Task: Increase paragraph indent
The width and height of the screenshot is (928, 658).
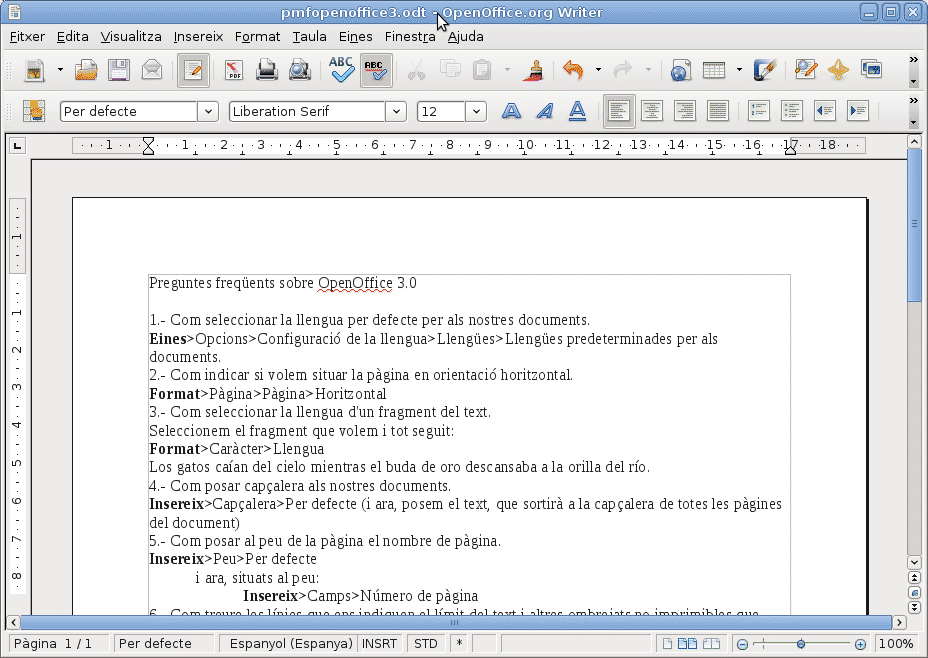Action: pyautogui.click(x=858, y=111)
